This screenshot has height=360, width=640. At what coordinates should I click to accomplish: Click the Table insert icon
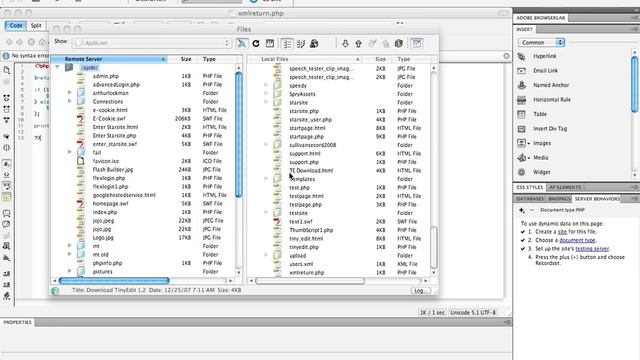coord(521,114)
